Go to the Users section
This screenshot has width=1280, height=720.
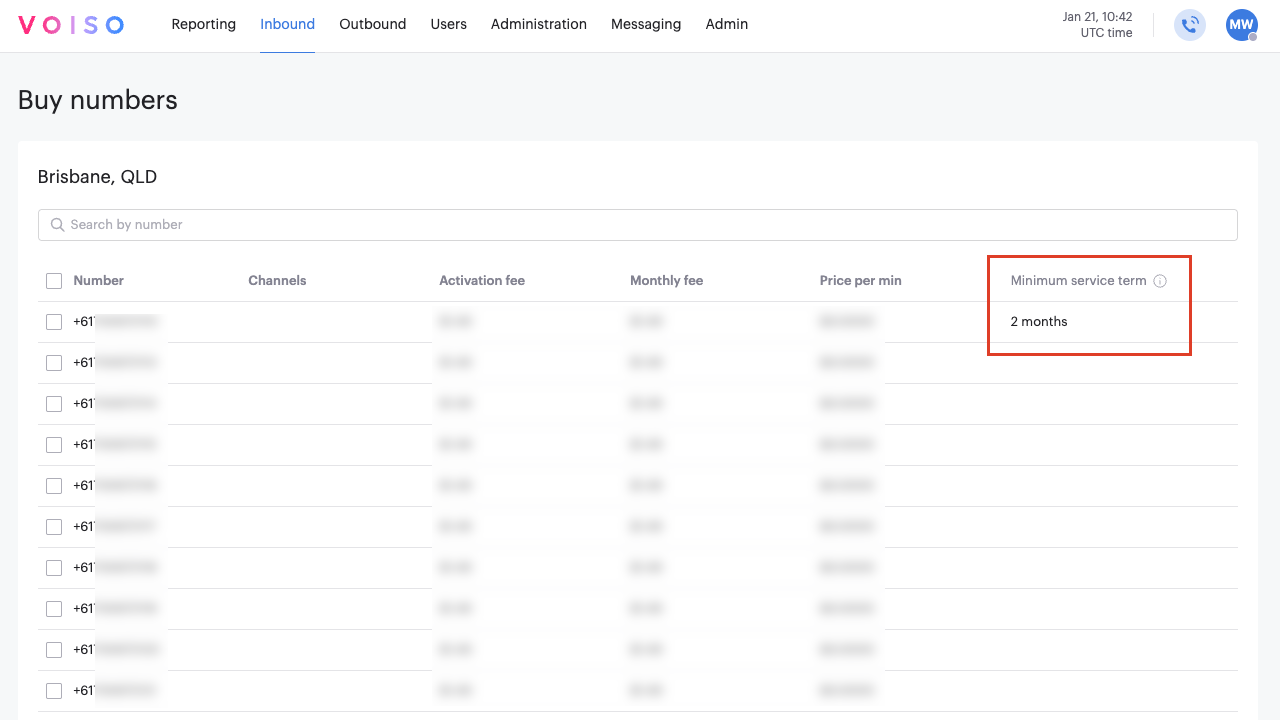[448, 24]
